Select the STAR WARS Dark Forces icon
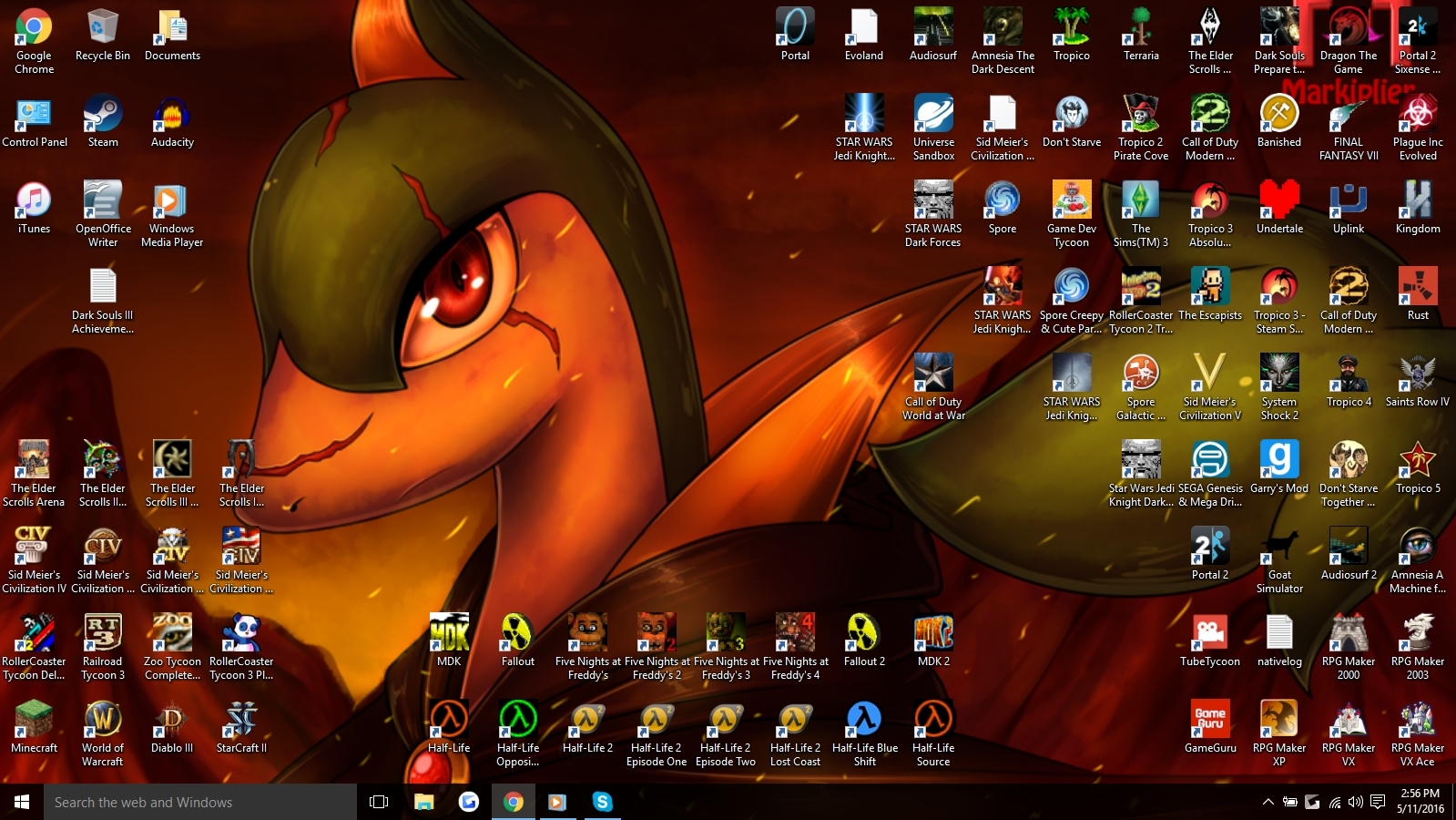The width and height of the screenshot is (1456, 820). pos(933,215)
